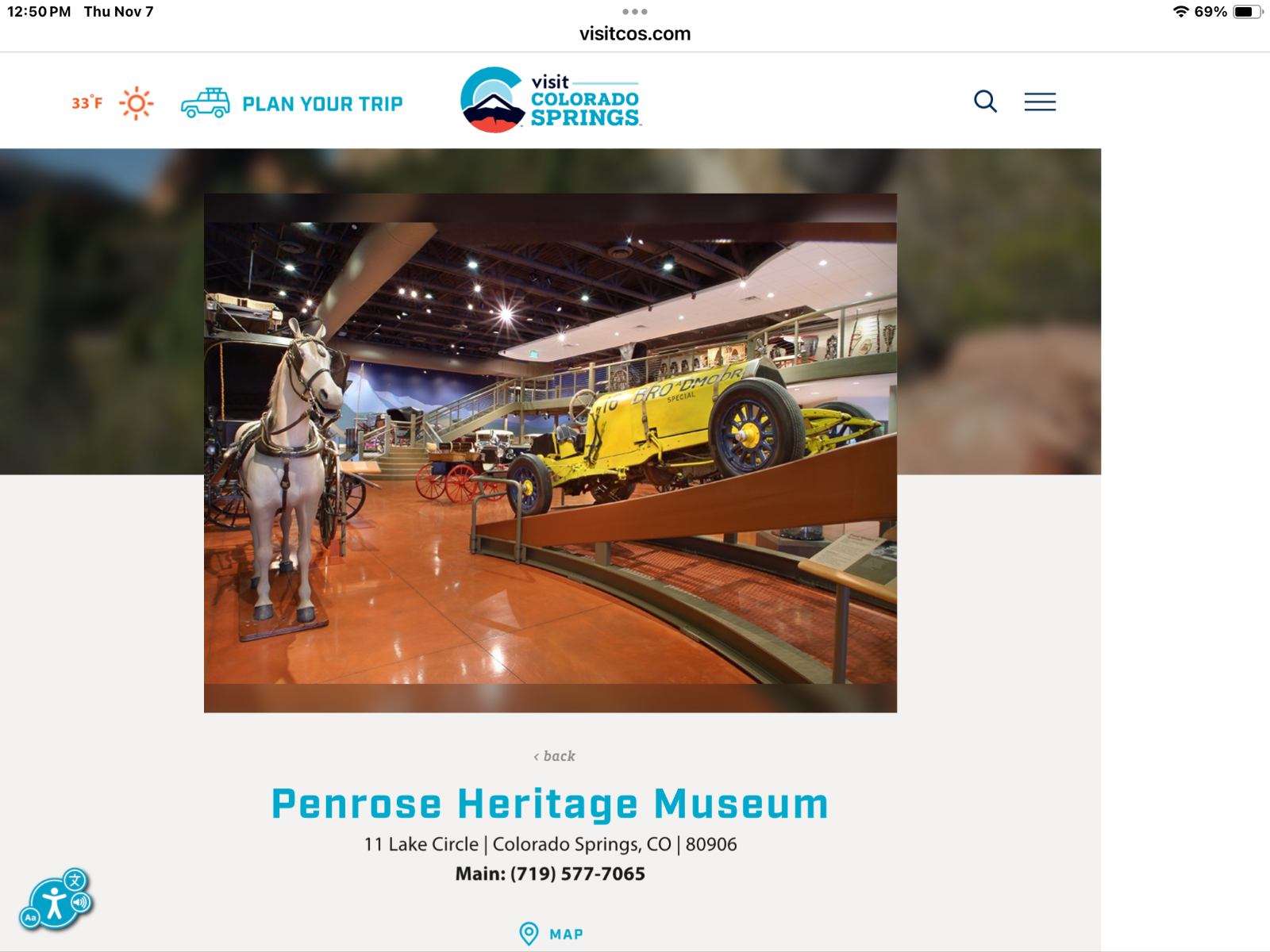Click the Visit Colorado Springs logo
The width and height of the screenshot is (1270, 952).
click(551, 100)
